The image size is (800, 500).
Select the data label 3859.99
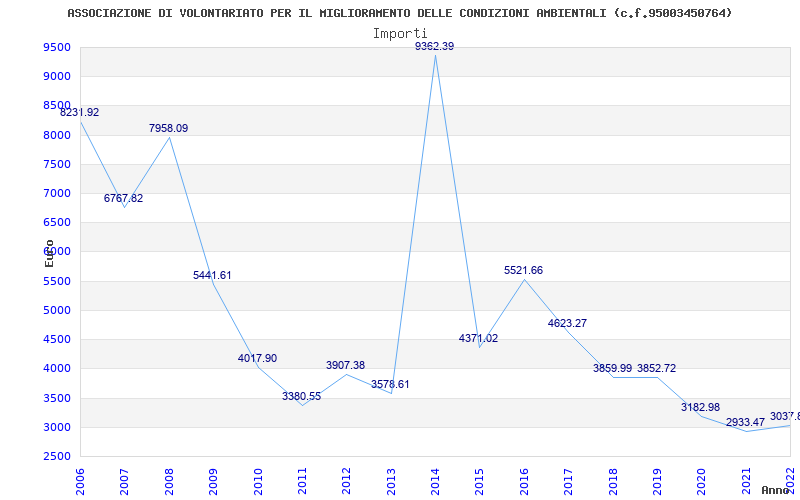pos(612,368)
